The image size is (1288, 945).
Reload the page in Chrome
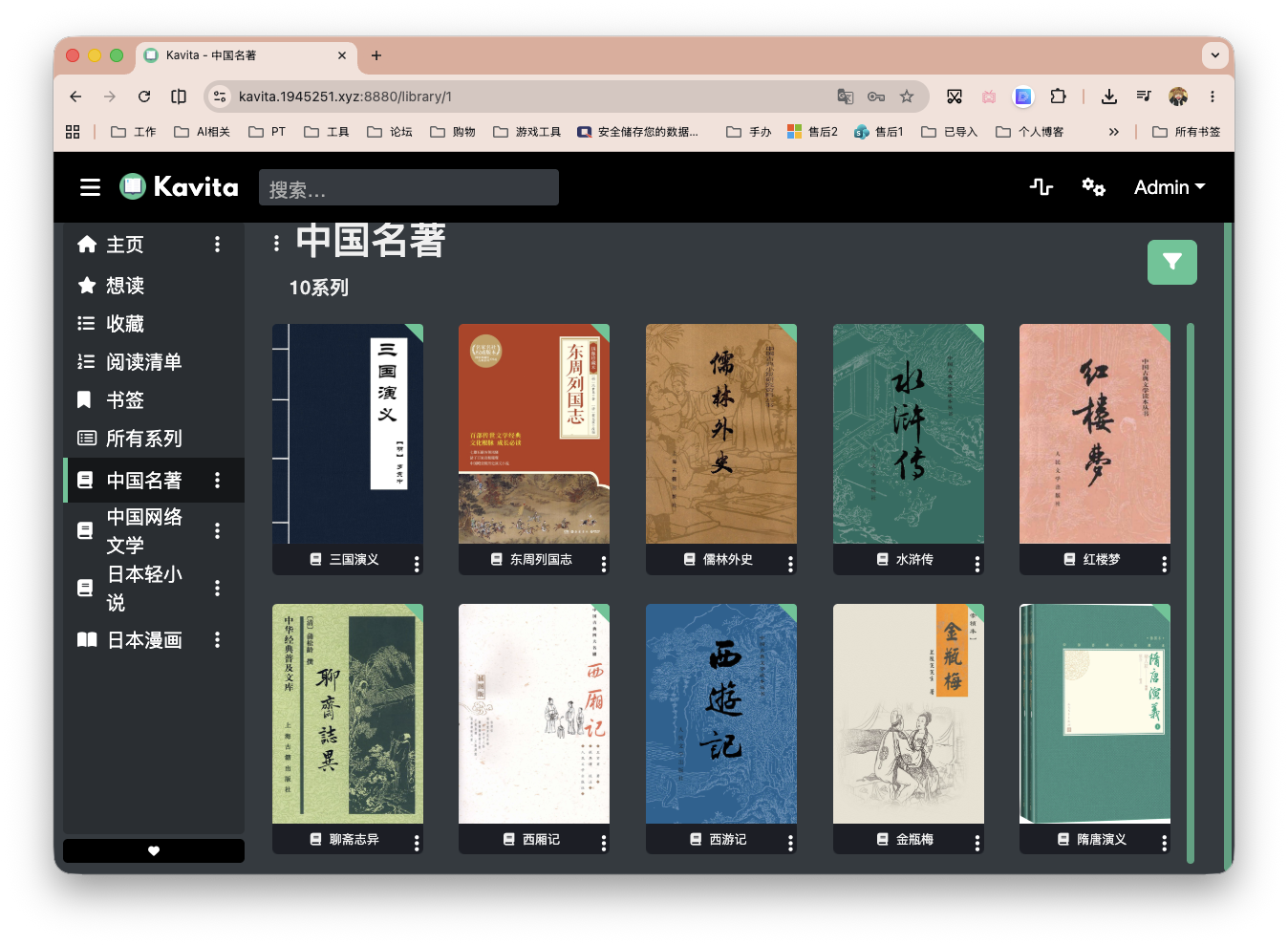pos(144,97)
